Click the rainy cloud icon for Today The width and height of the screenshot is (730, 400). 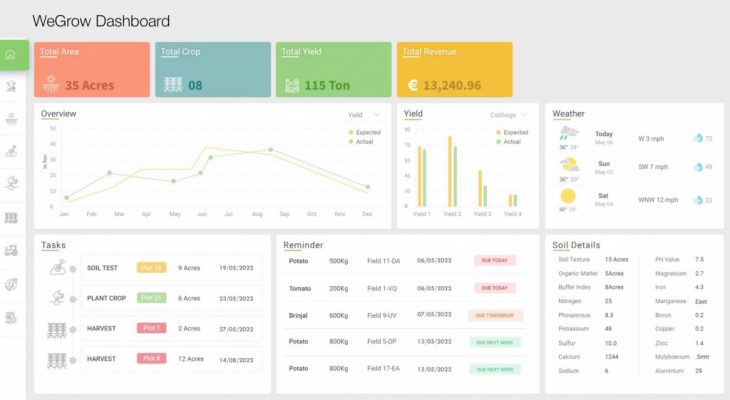coord(568,135)
